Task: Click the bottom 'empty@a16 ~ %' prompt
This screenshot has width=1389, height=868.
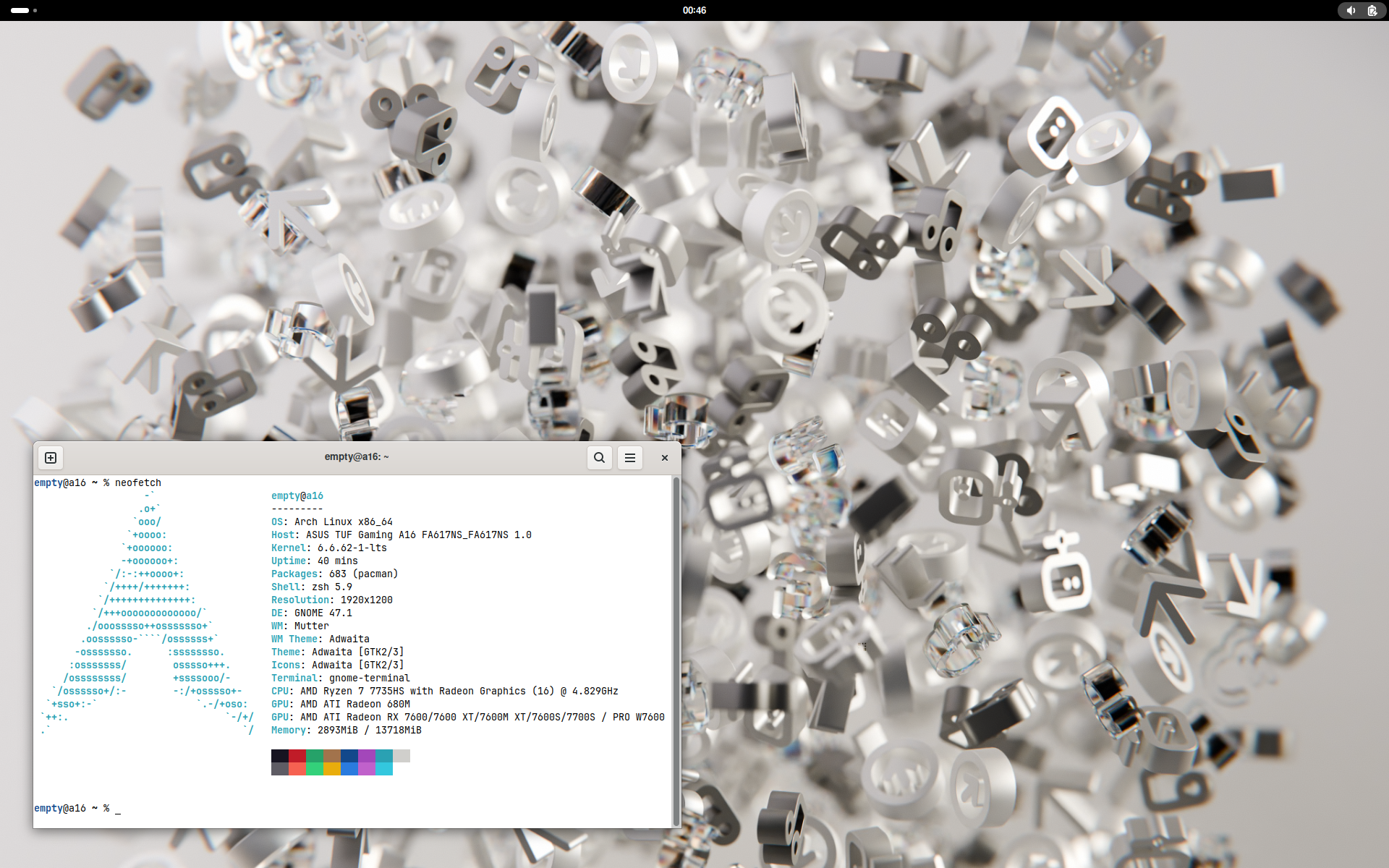Action: click(72, 808)
